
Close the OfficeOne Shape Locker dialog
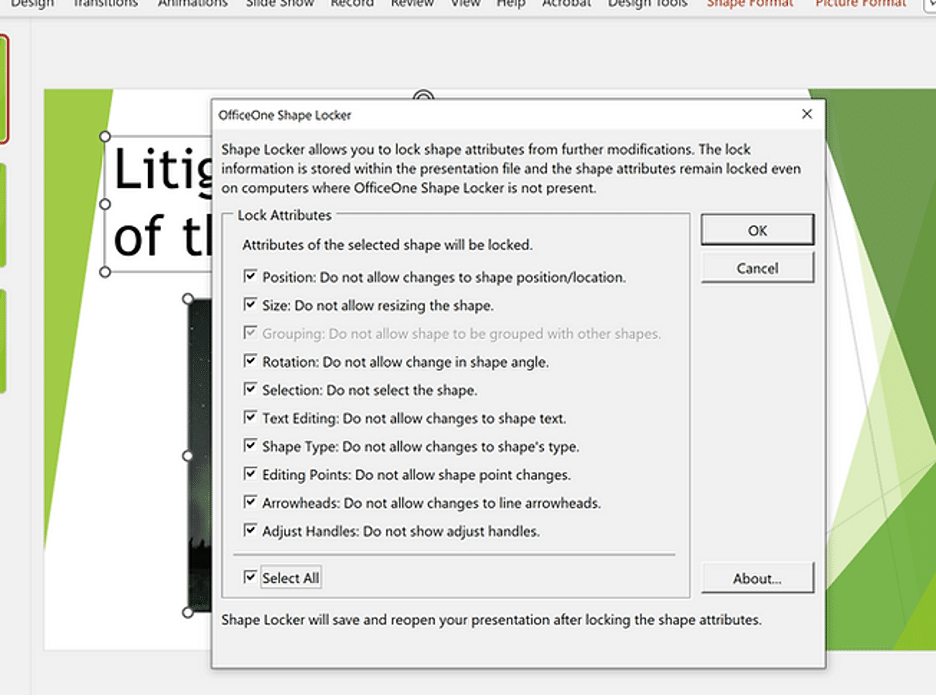coord(807,115)
